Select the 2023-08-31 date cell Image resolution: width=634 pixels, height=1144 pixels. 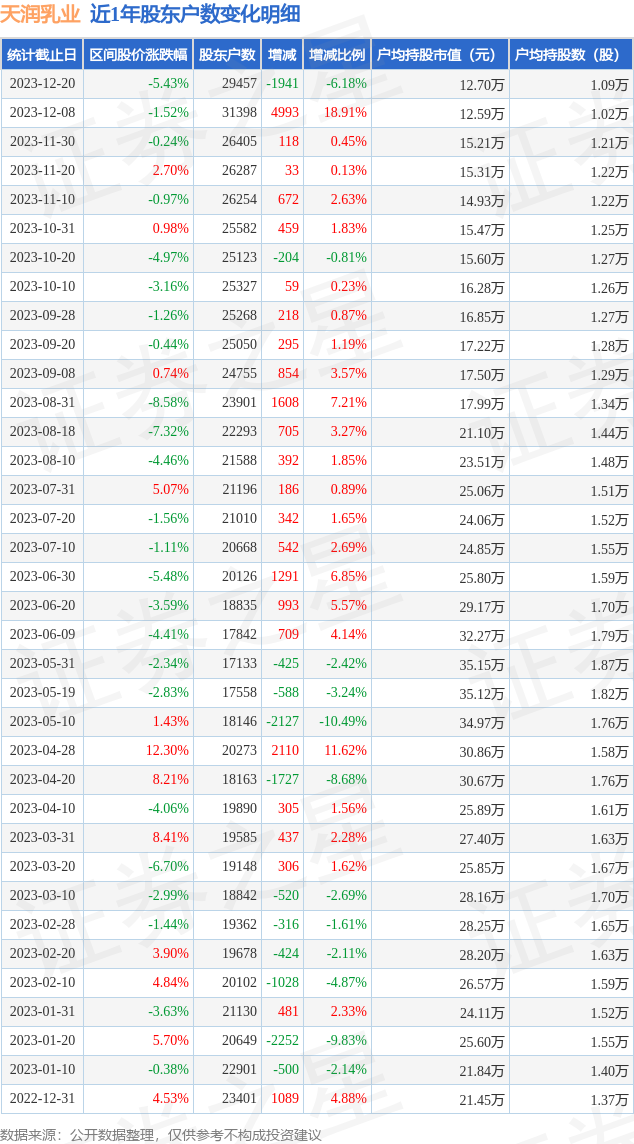coord(42,403)
